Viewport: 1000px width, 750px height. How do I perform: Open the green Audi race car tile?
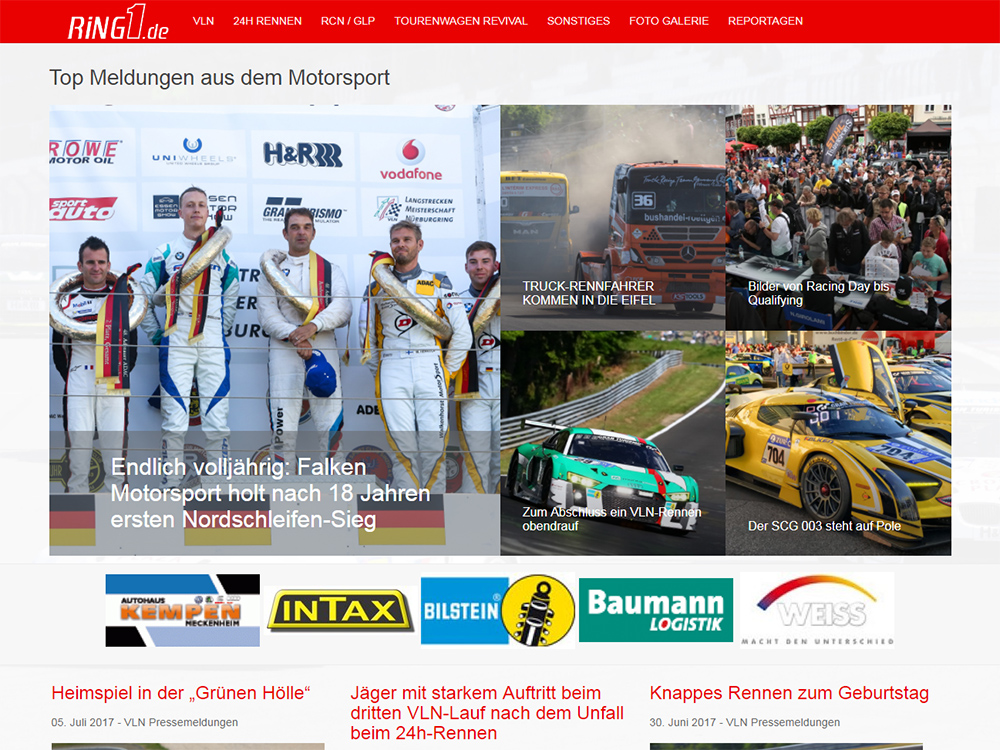tap(613, 443)
